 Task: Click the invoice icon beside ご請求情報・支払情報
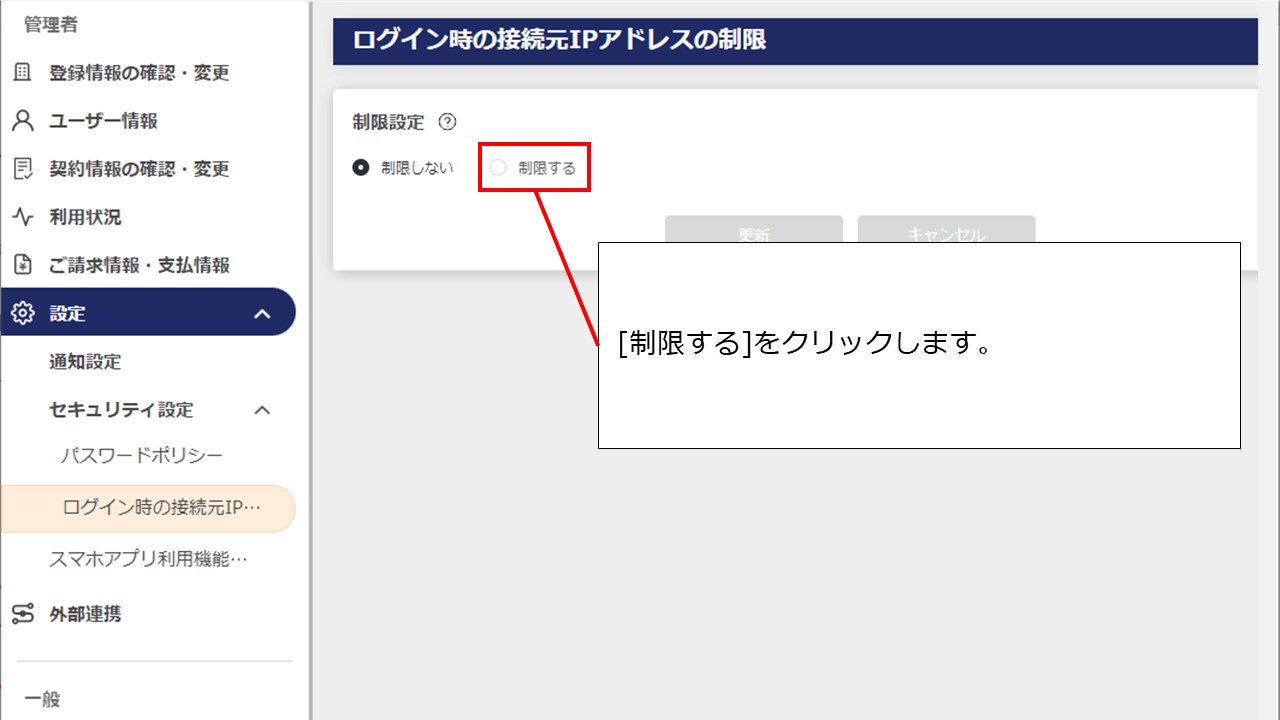pos(22,265)
